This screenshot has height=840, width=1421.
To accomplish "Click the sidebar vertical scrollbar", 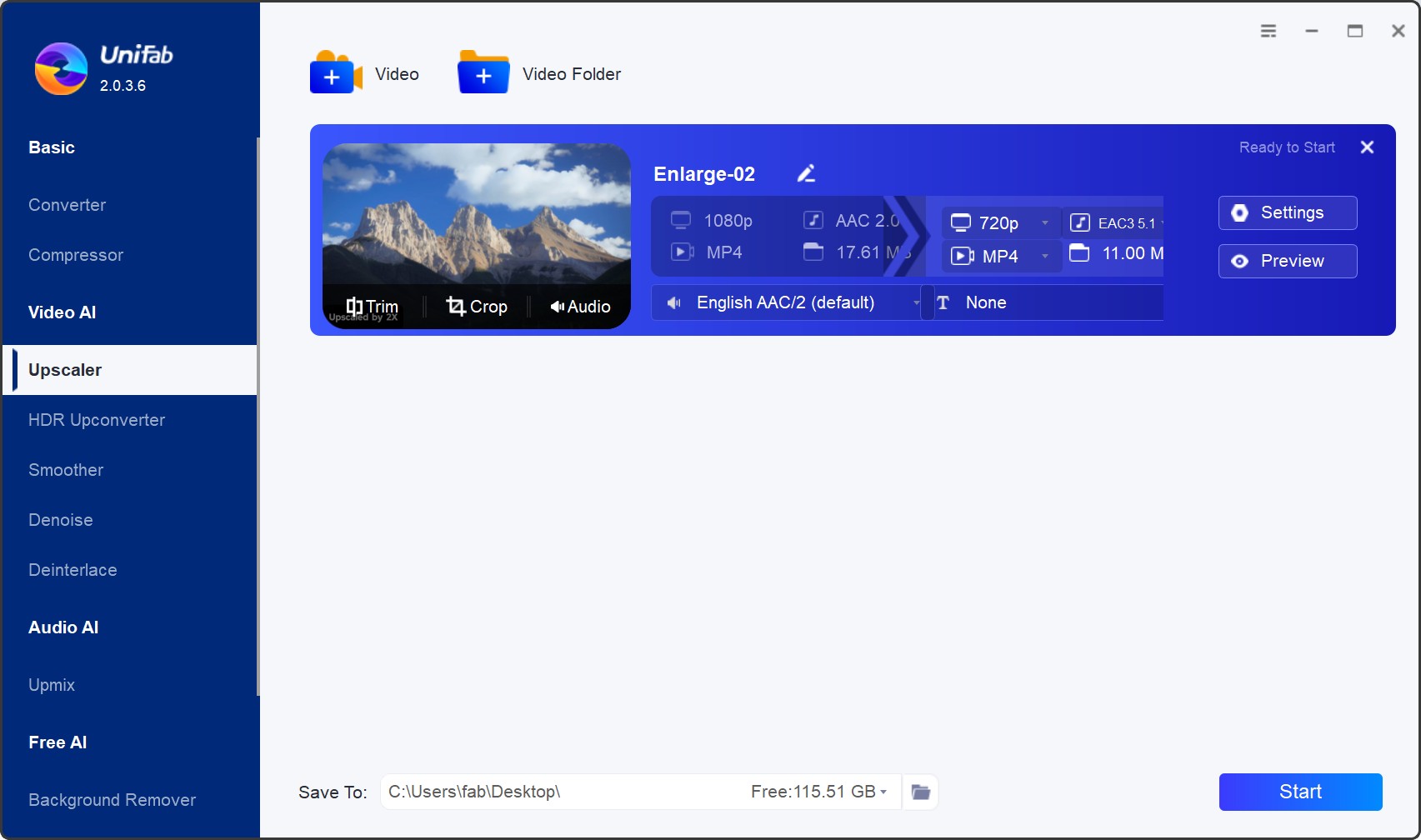I will point(258,417).
